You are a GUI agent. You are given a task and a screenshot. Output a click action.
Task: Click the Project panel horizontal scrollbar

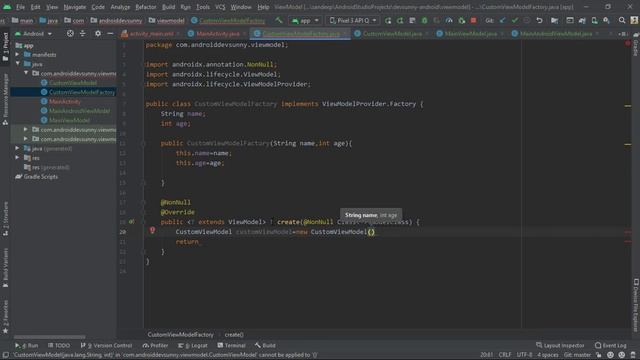[50, 337]
